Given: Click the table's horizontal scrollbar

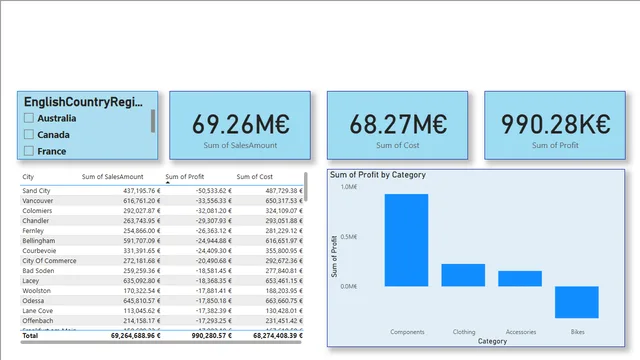Looking at the screenshot, I should click(x=161, y=342).
